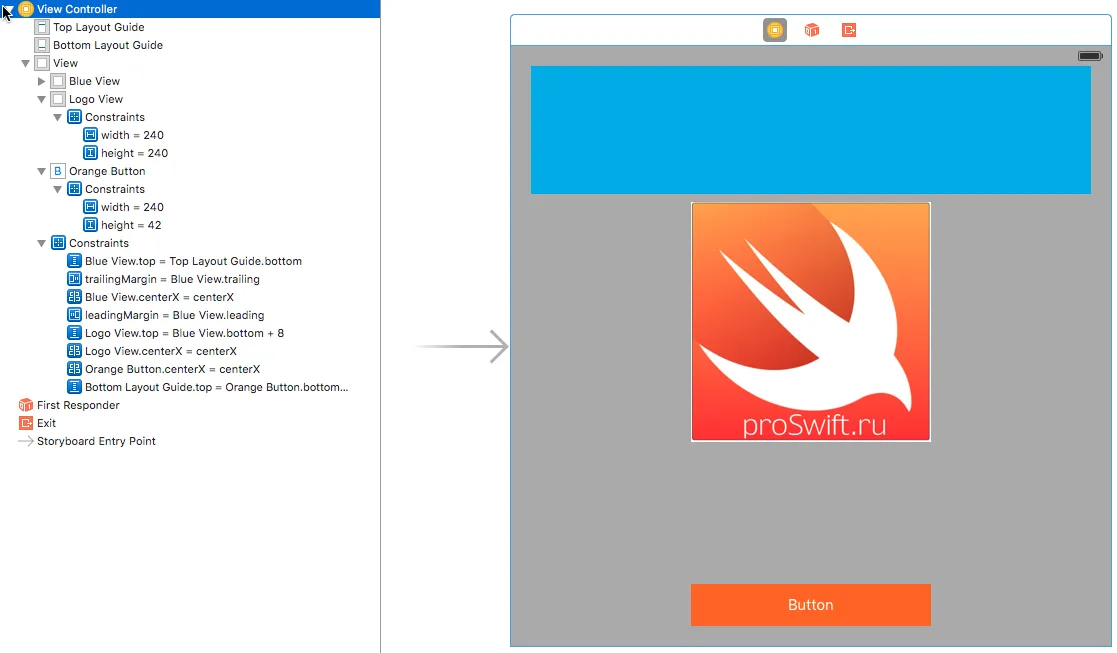Click the battery indicator in simulated status bar

(1090, 56)
